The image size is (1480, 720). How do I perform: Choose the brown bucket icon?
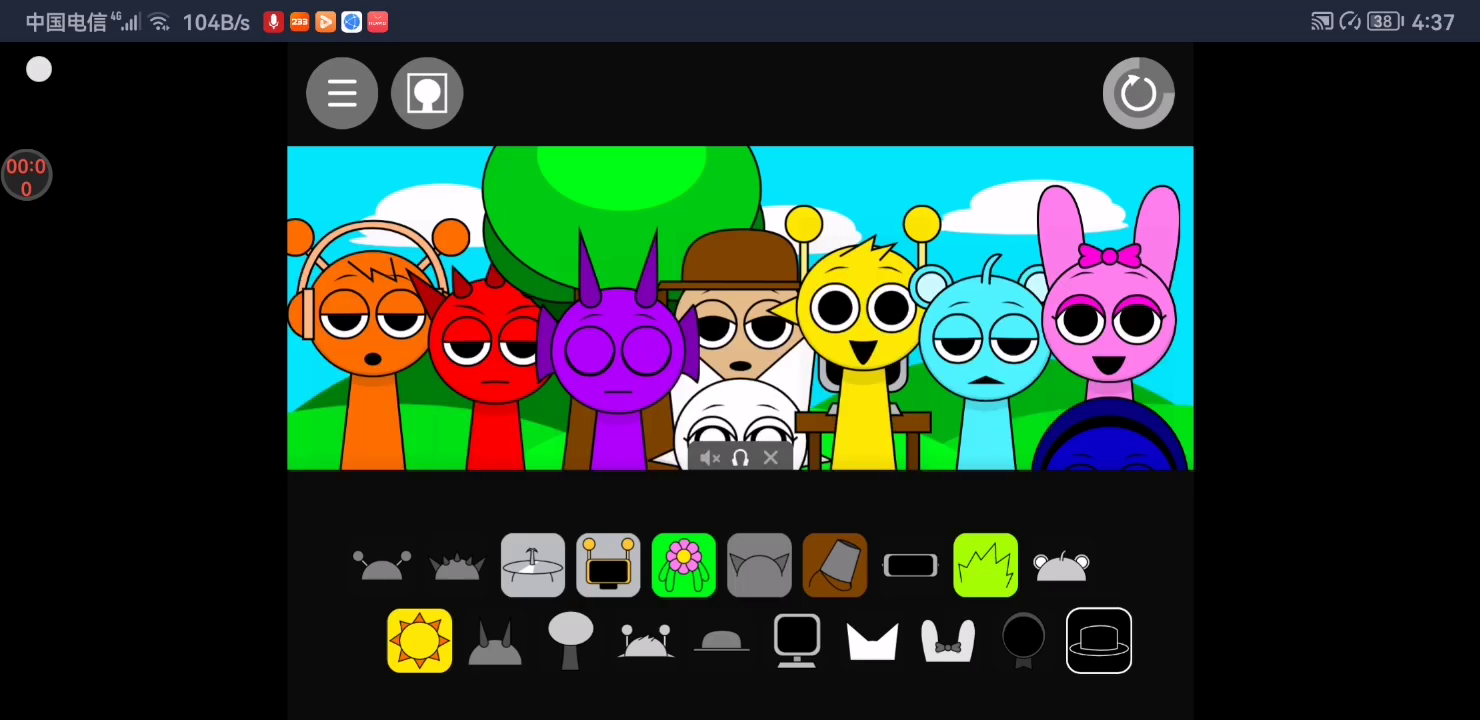pyautogui.click(x=835, y=565)
